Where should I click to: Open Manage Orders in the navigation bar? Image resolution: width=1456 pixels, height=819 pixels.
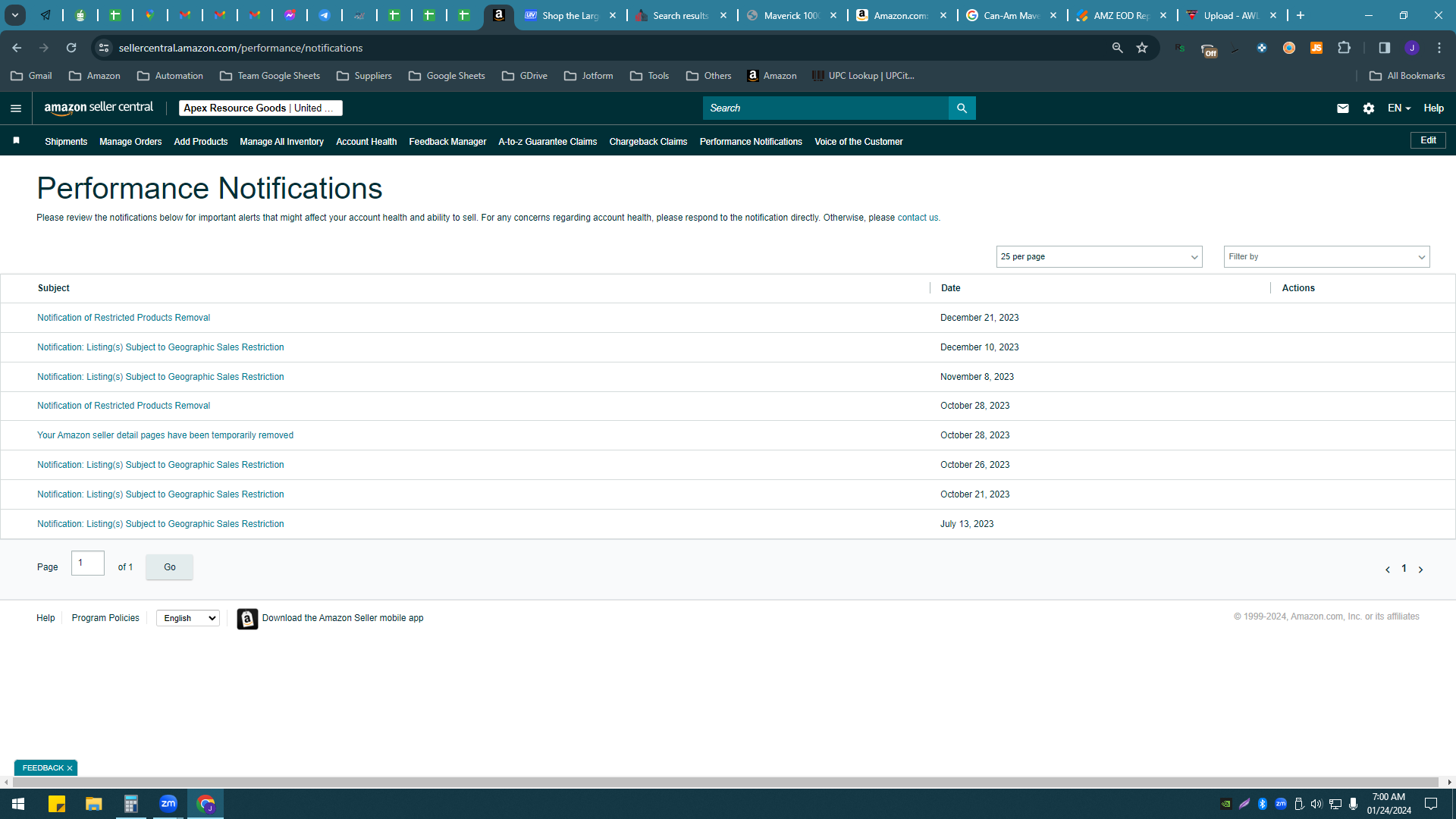[x=130, y=142]
